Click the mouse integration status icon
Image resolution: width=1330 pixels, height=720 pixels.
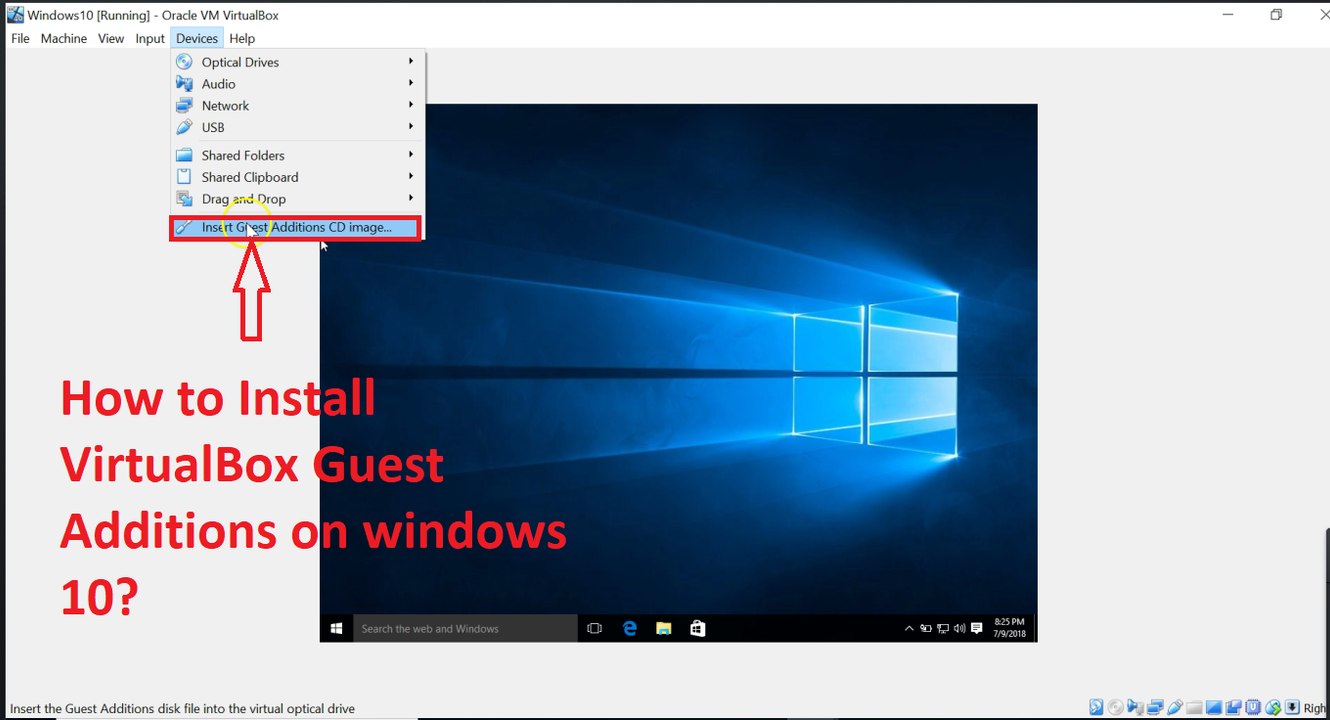pyautogui.click(x=1273, y=707)
